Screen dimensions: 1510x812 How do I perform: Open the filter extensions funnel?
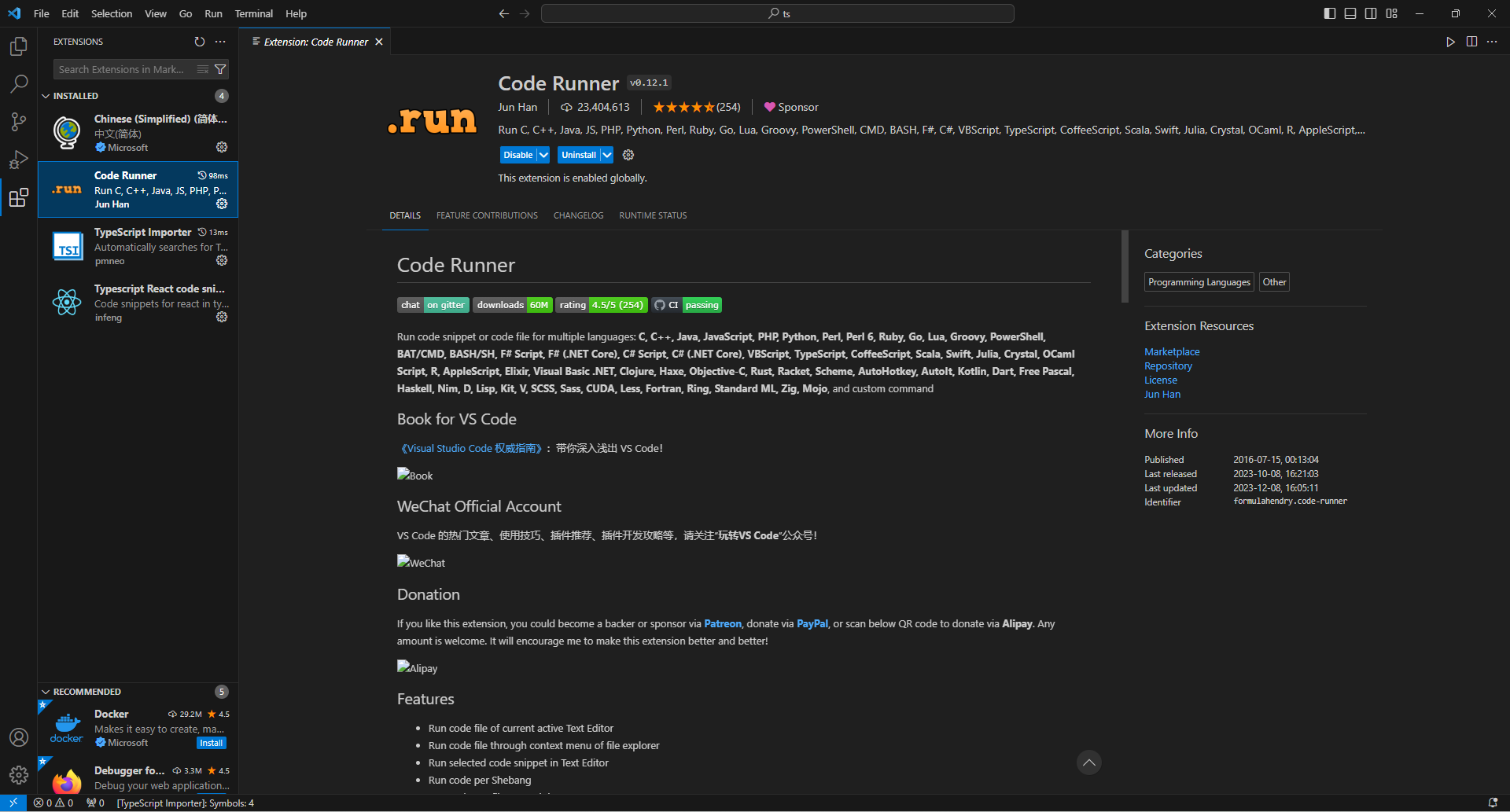coord(220,69)
